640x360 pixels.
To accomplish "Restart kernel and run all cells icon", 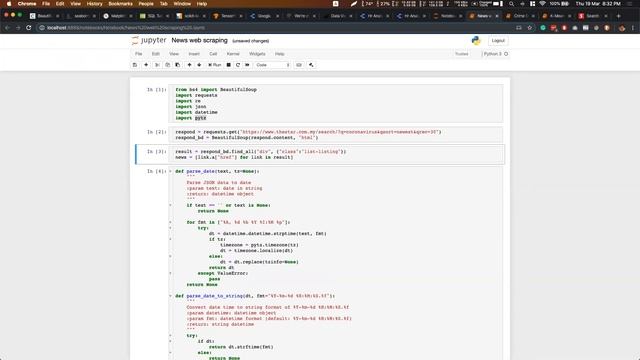I will [247, 65].
